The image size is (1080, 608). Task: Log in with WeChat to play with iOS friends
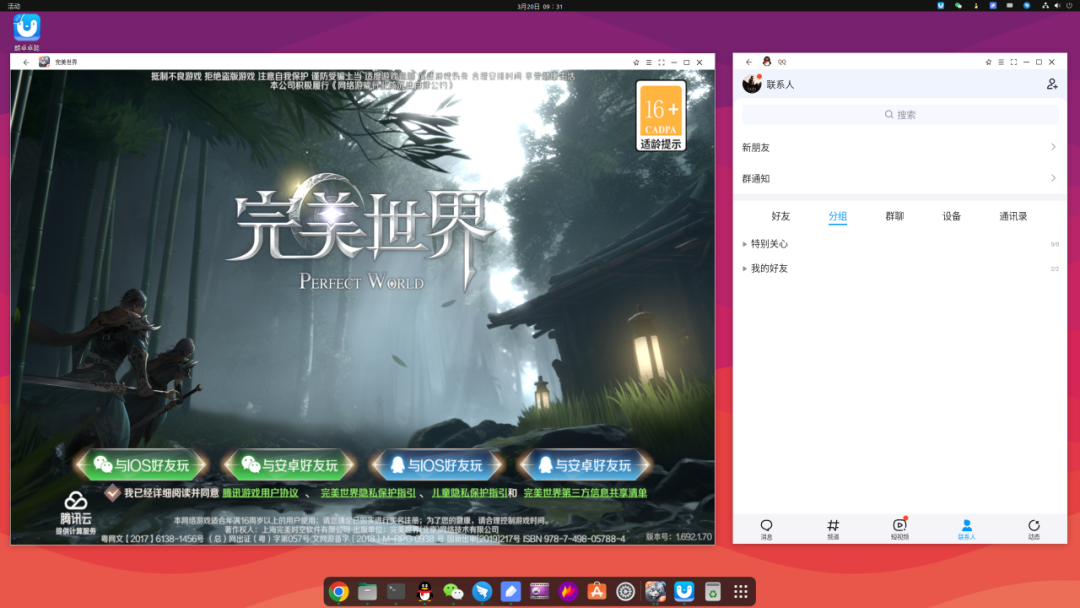pyautogui.click(x=142, y=465)
